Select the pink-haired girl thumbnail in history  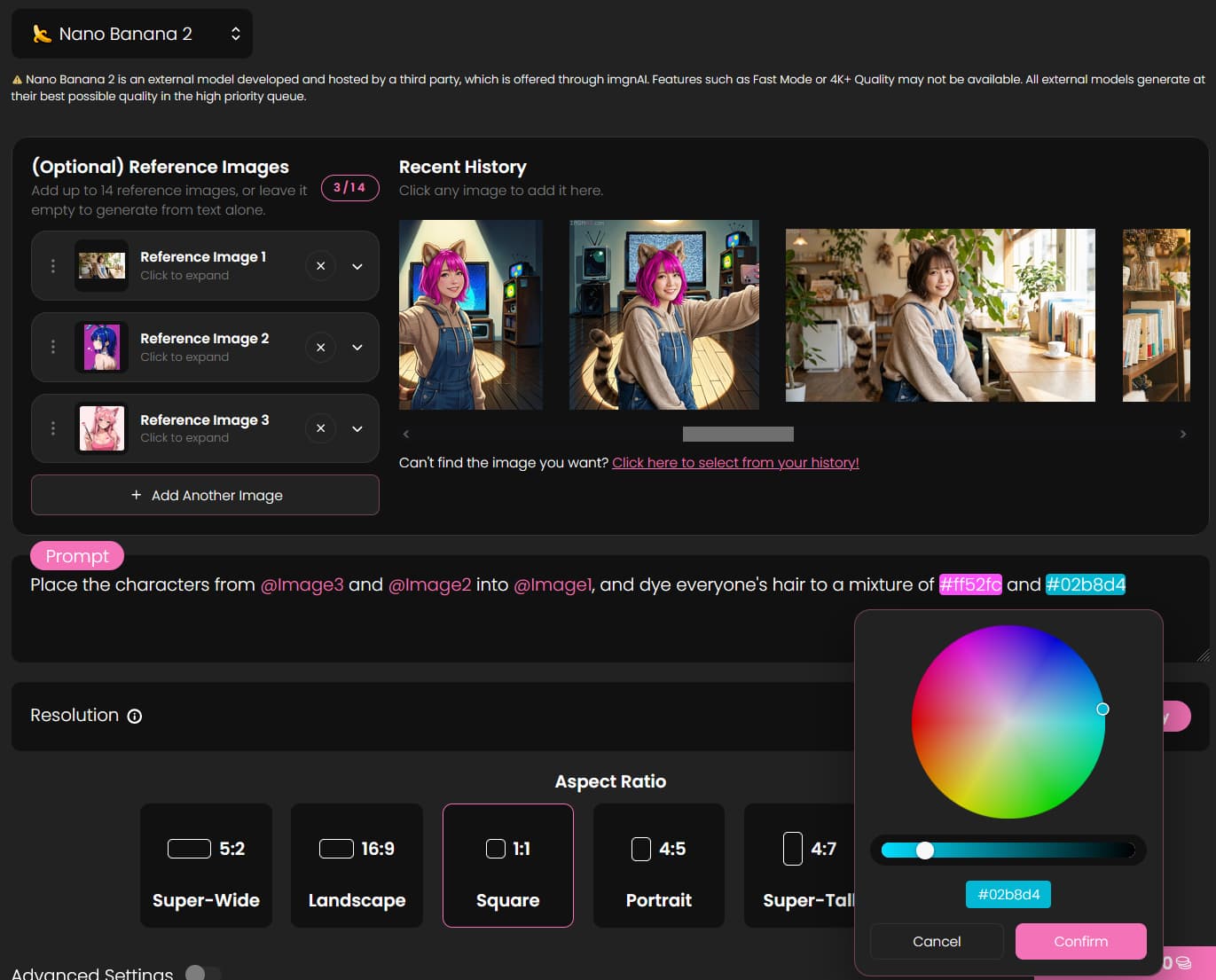pos(471,315)
